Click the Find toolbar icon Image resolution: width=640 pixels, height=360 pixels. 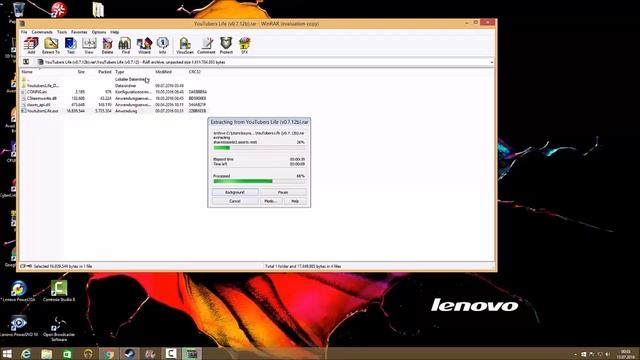coord(125,45)
